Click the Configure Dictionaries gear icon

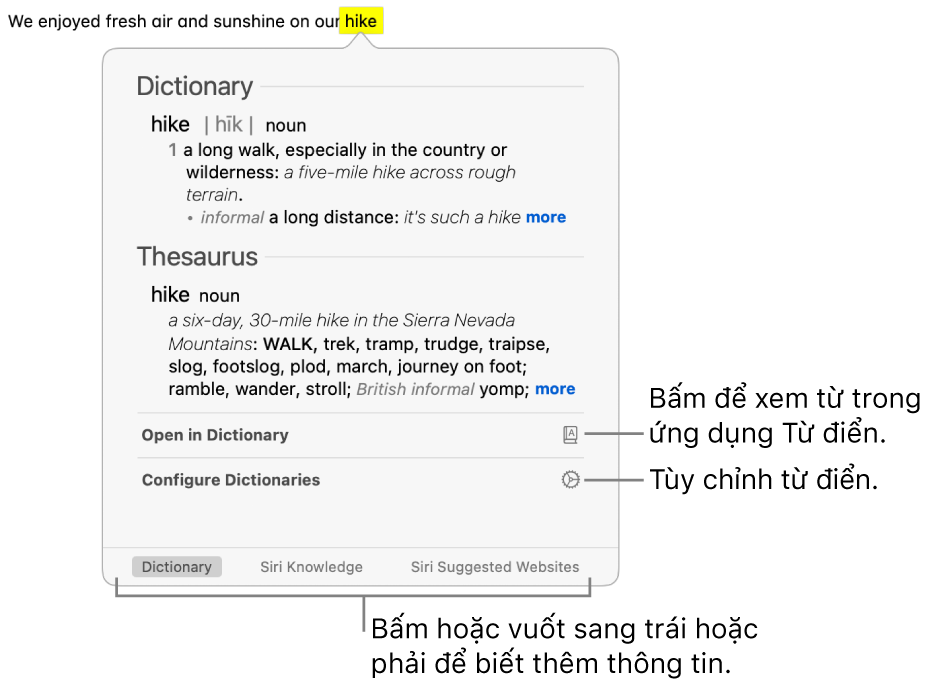[x=570, y=479]
